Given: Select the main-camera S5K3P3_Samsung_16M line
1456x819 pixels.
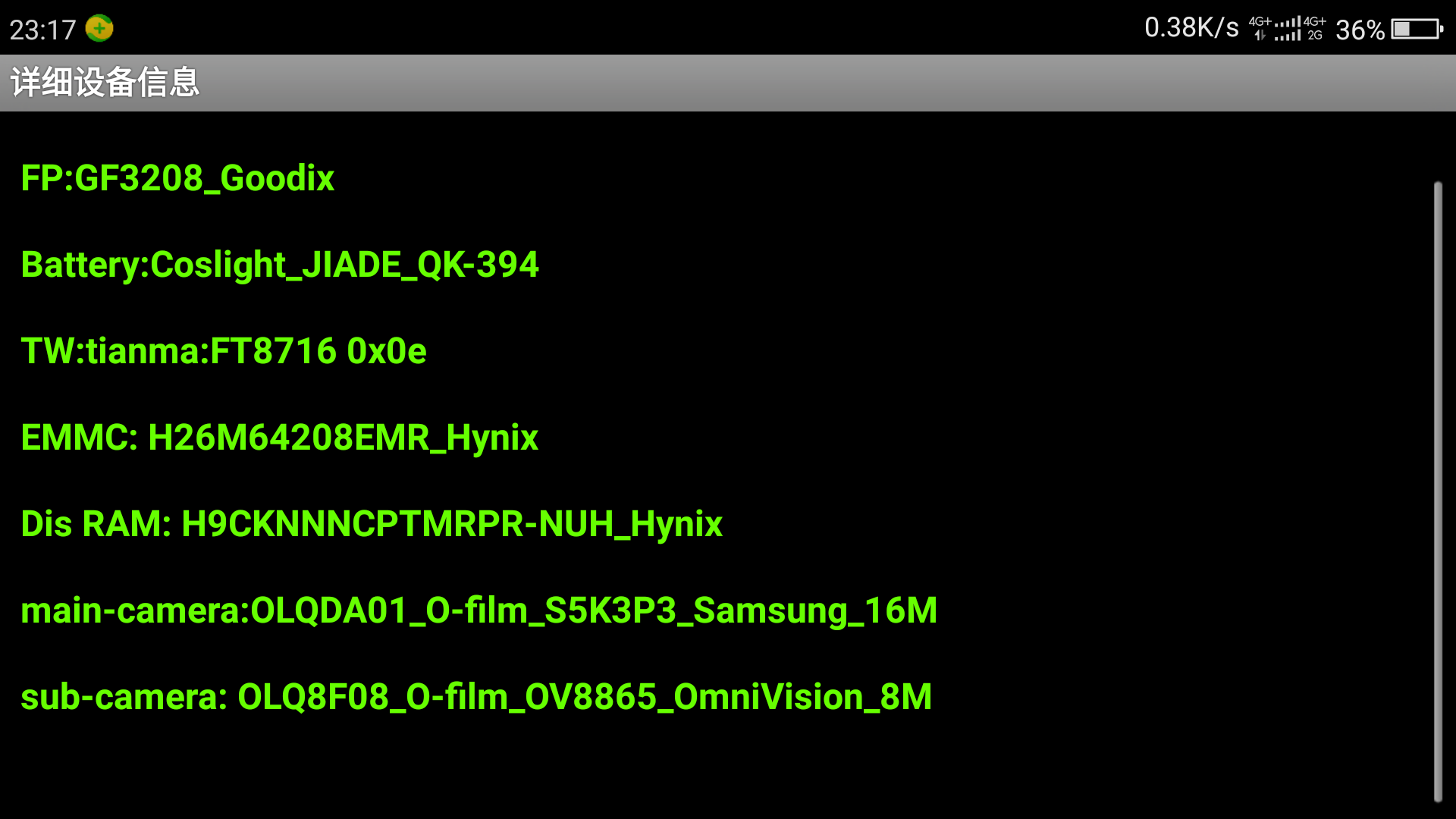Looking at the screenshot, I should pos(479,611).
